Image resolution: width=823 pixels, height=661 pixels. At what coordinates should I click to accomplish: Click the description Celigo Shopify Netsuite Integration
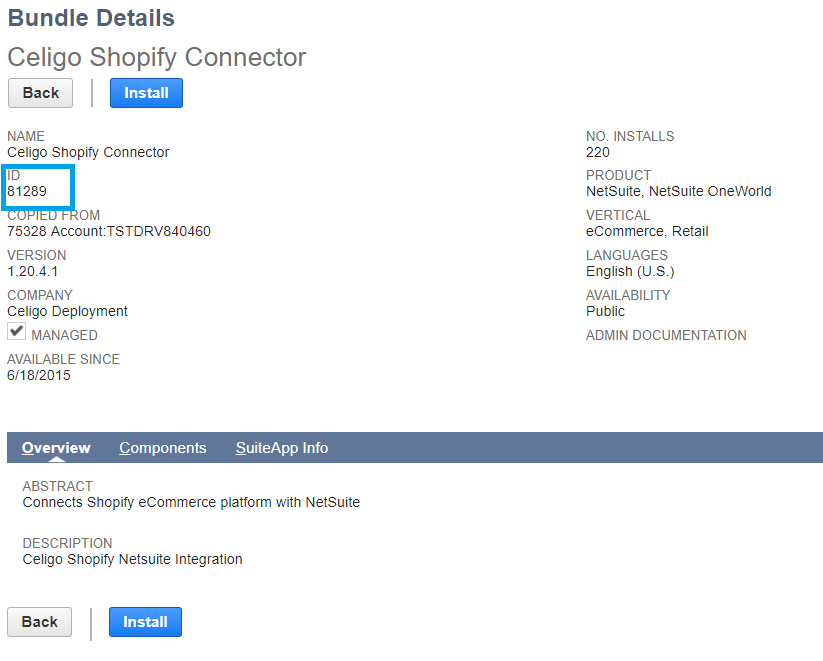132,559
